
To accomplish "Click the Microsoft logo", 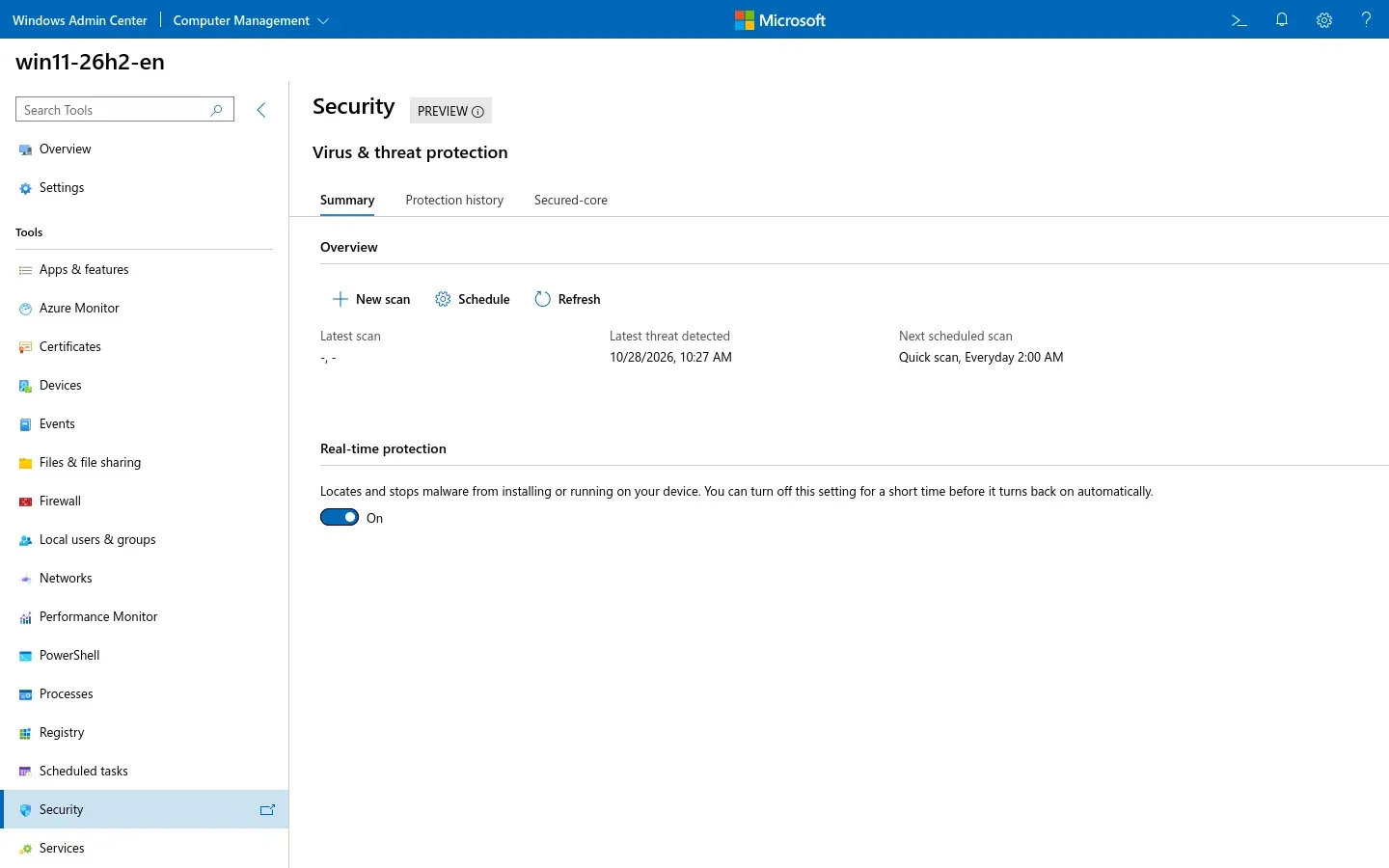I will tap(780, 20).
